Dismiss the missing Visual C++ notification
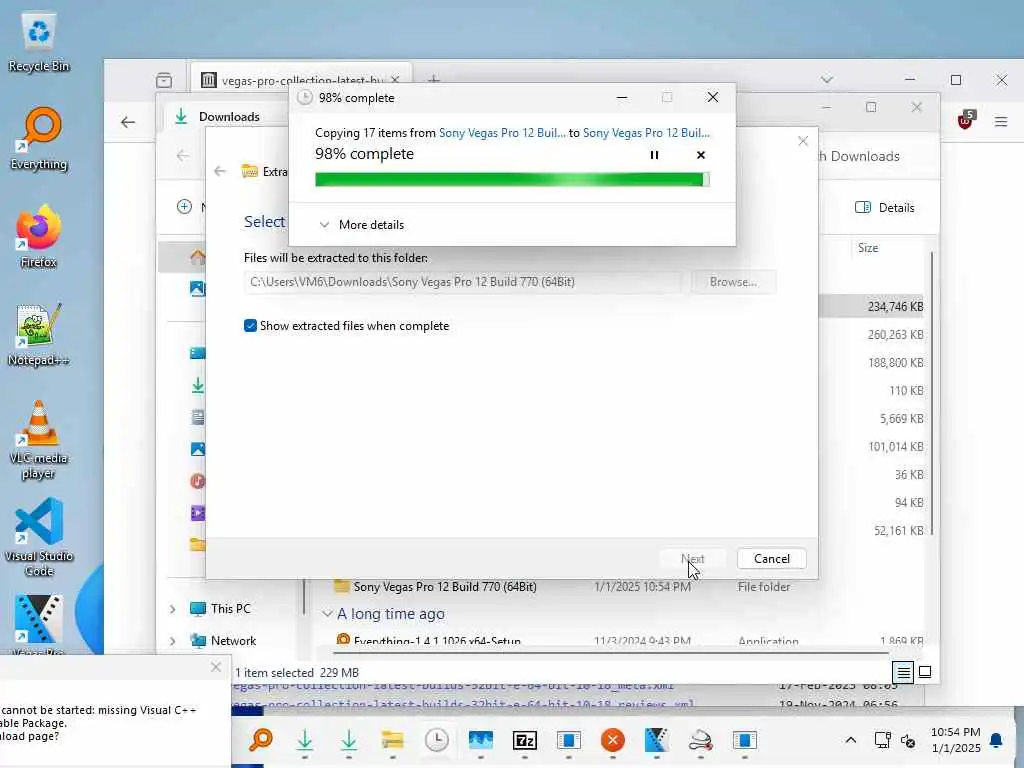The width and height of the screenshot is (1024, 768). (216, 667)
